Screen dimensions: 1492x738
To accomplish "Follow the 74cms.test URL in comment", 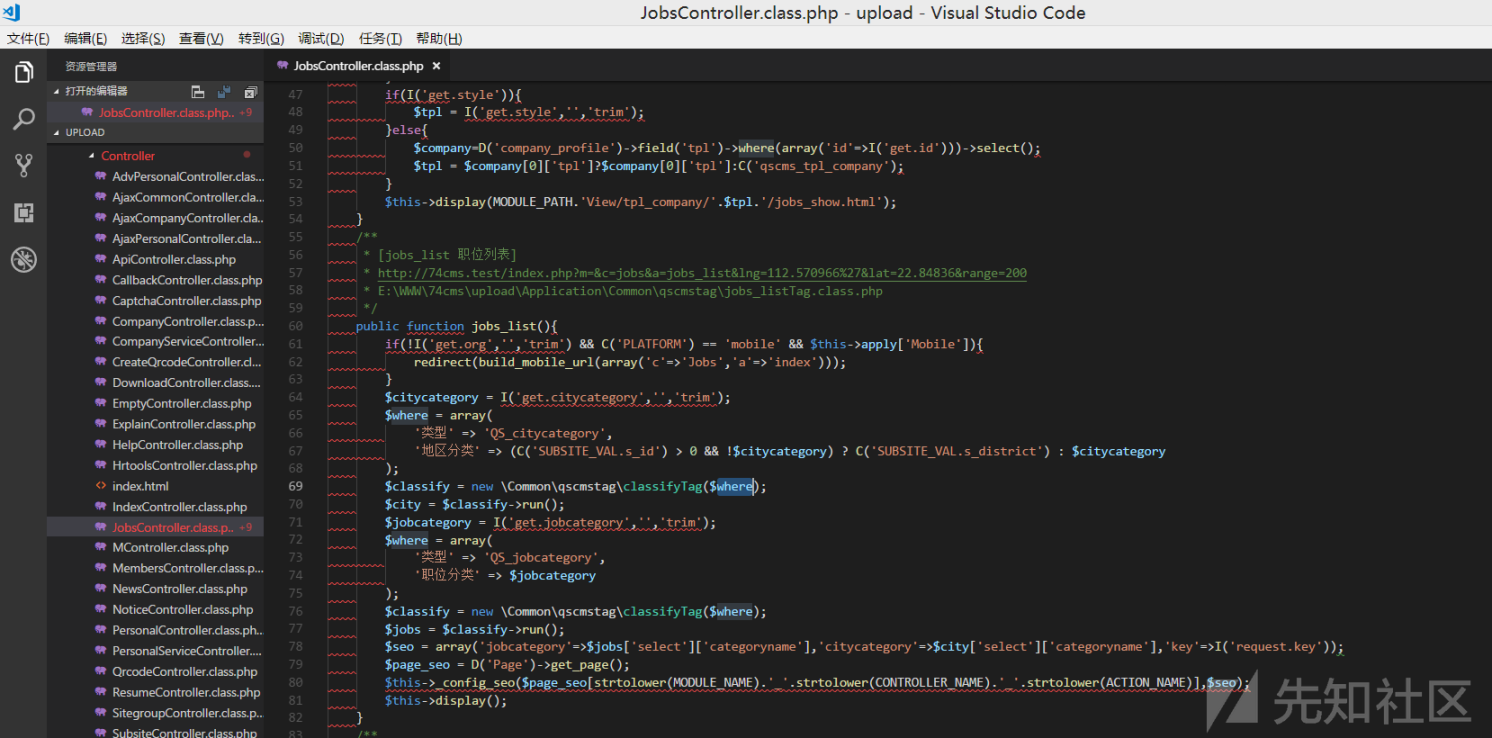I will [x=701, y=273].
